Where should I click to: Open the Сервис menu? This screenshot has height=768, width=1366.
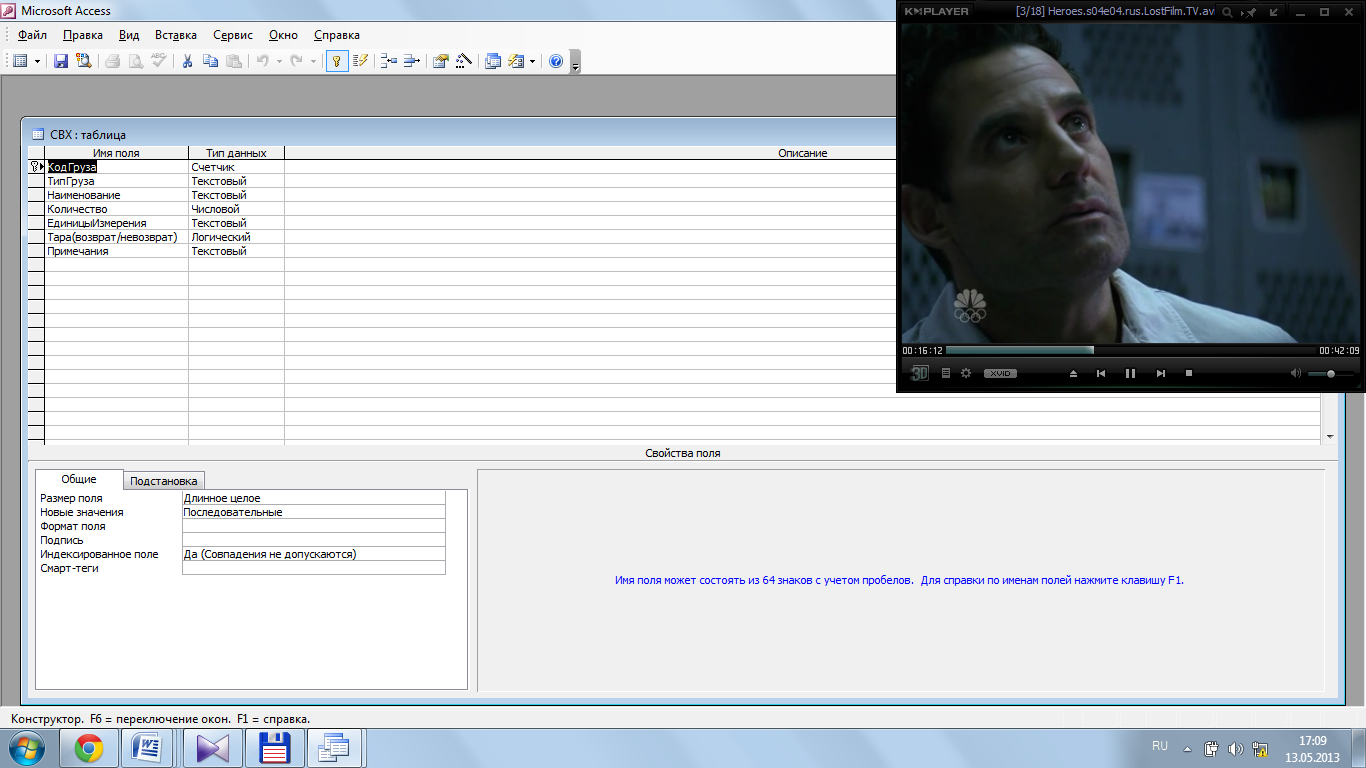tap(232, 35)
